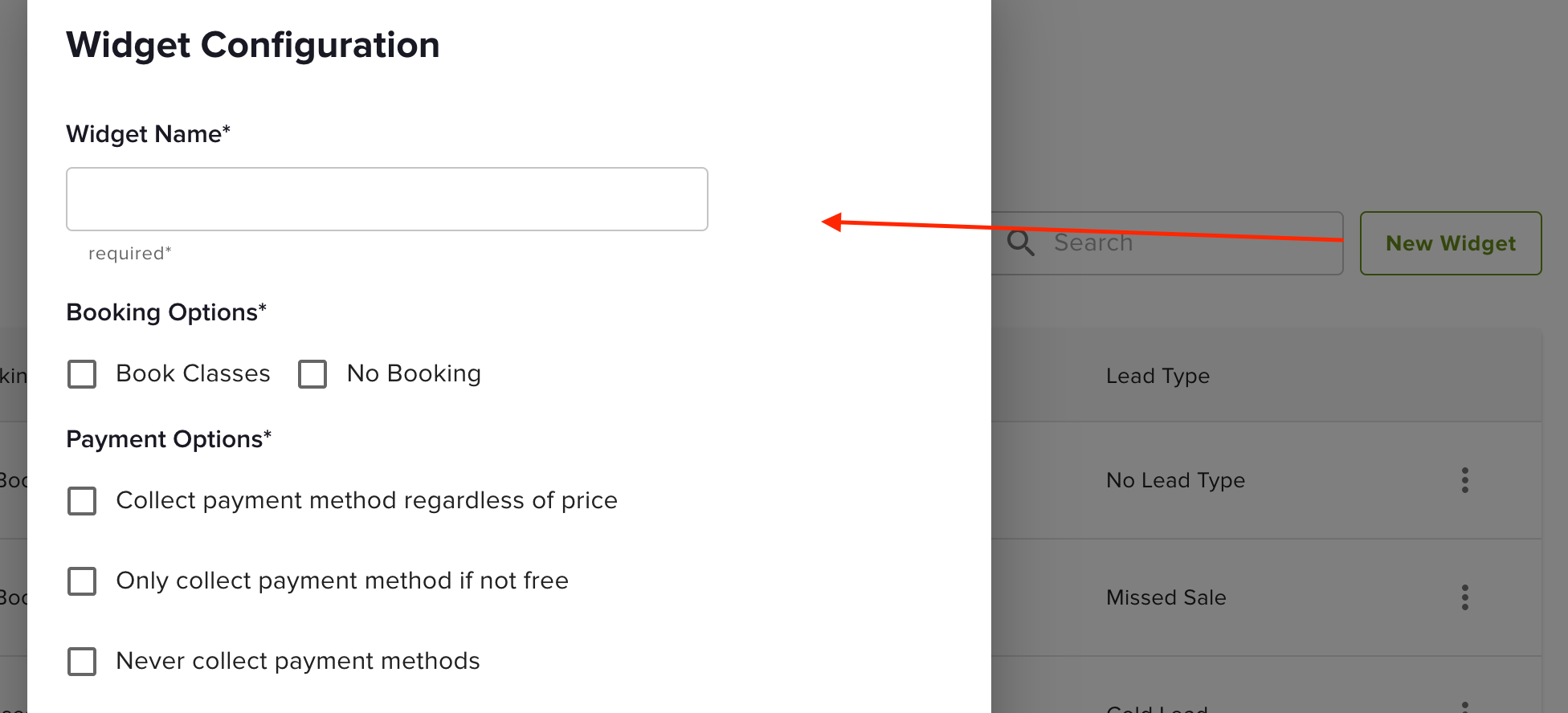Enable Collect payment method regardless of price
This screenshot has height=713, width=1568.
[82, 501]
